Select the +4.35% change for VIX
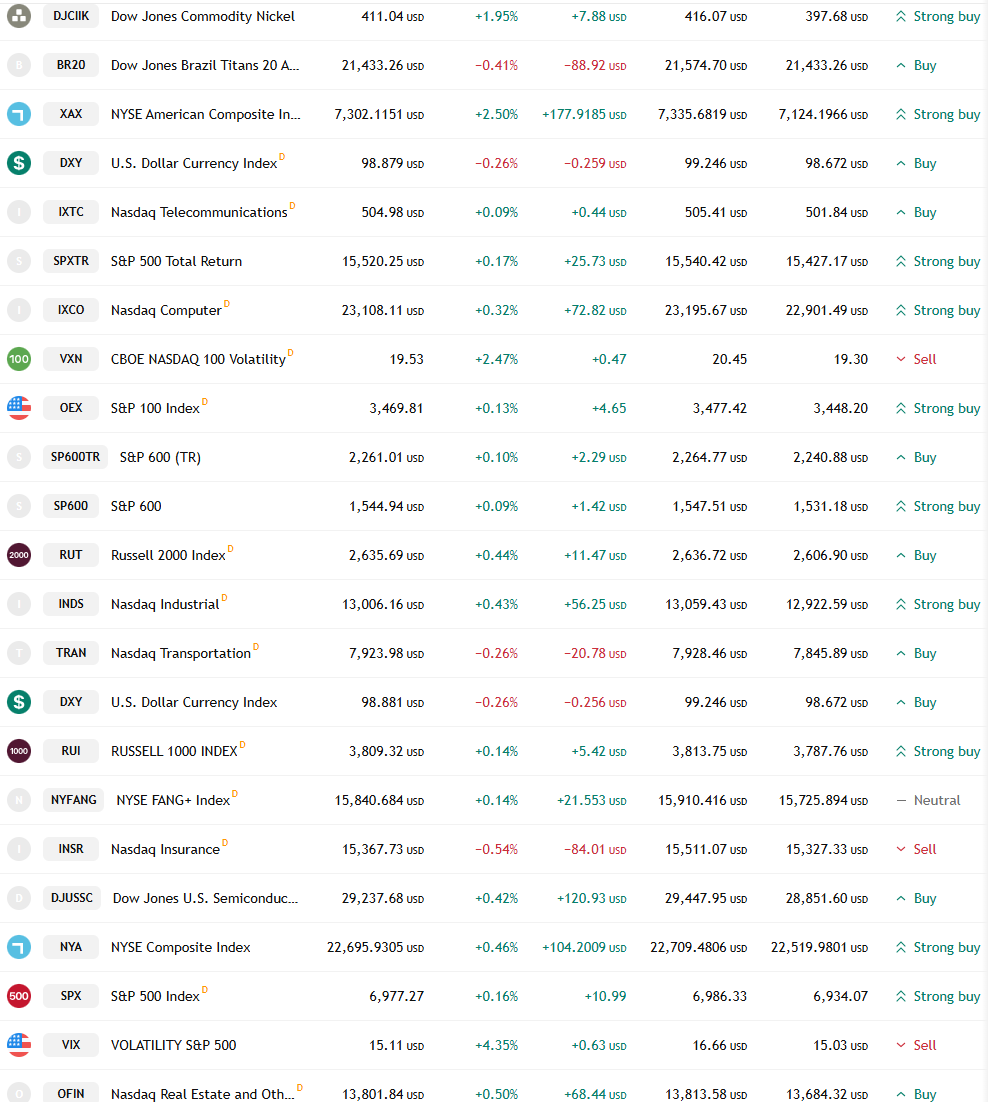The image size is (988, 1102). pyautogui.click(x=497, y=1046)
